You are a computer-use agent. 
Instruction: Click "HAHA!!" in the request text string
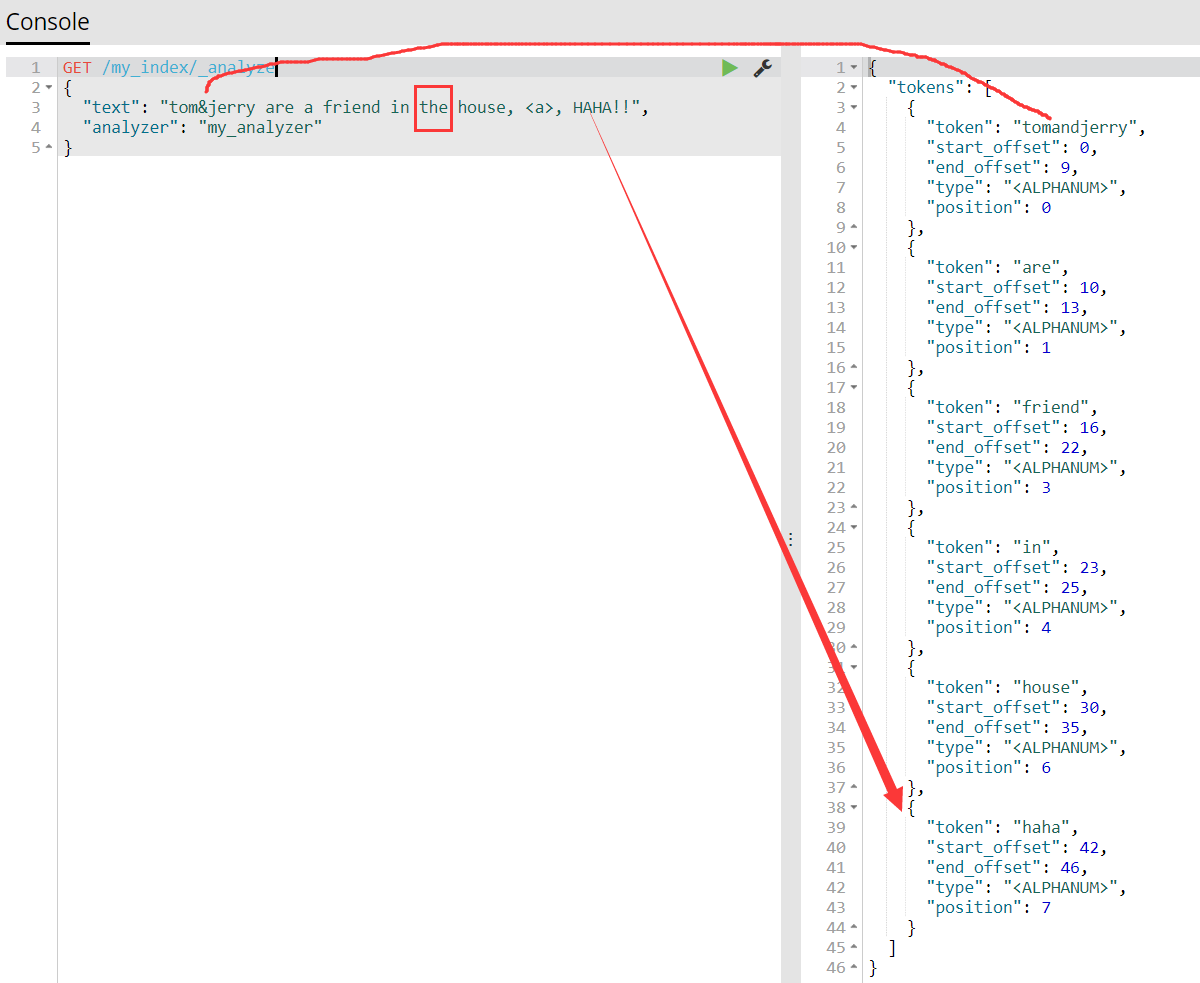tap(602, 107)
